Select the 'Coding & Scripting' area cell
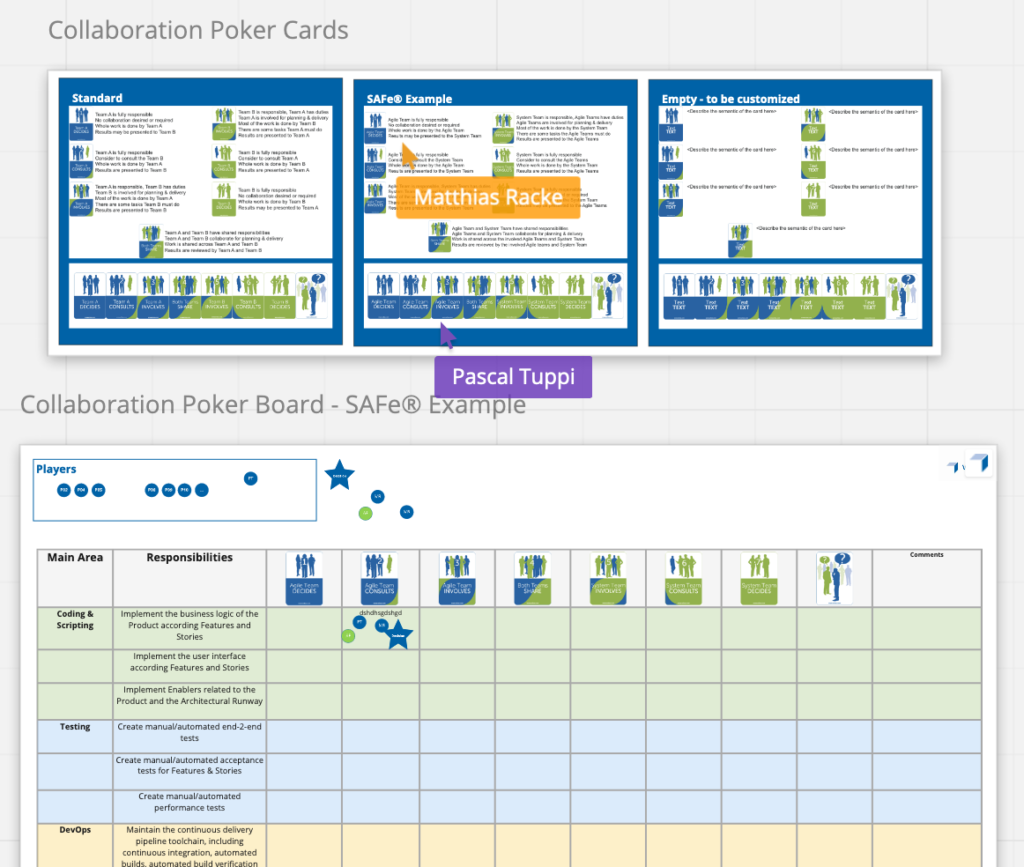The height and width of the screenshot is (867, 1024). click(x=75, y=628)
